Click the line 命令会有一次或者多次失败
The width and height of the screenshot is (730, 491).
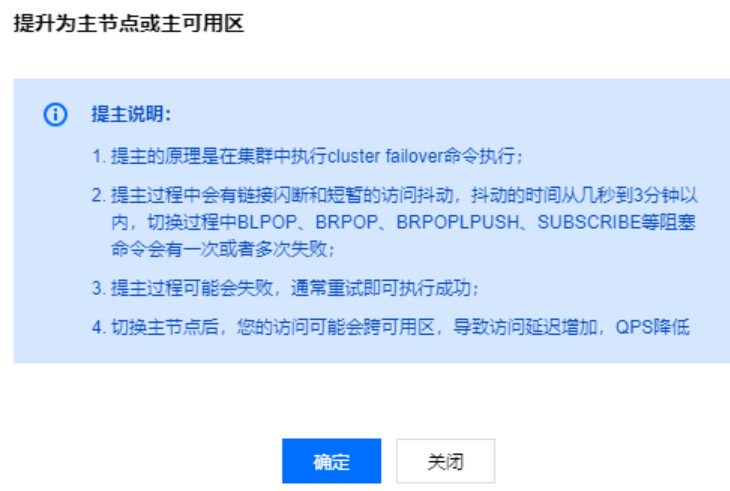pyautogui.click(x=223, y=249)
